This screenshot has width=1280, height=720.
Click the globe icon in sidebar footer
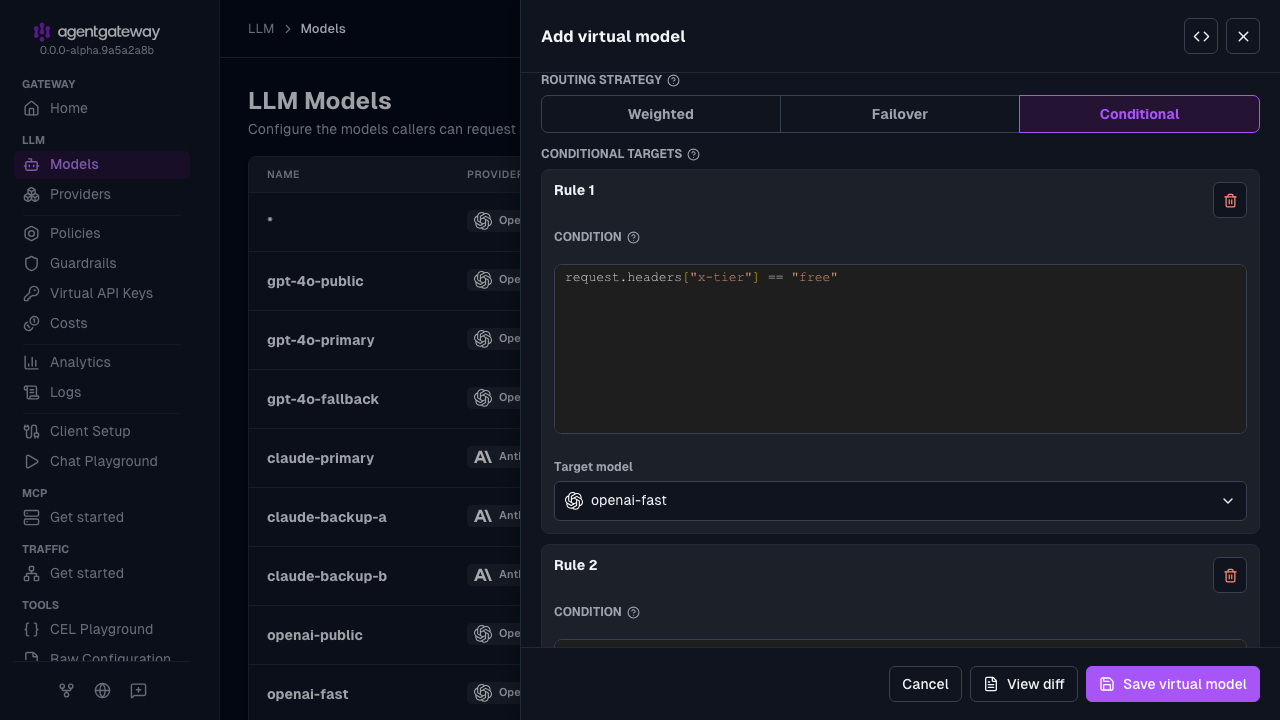tap(102, 690)
